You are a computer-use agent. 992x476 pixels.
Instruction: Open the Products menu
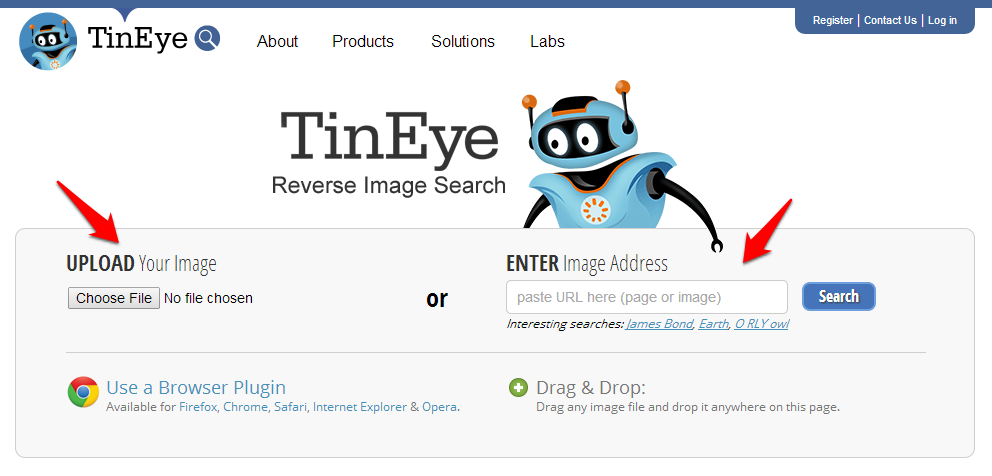point(363,42)
